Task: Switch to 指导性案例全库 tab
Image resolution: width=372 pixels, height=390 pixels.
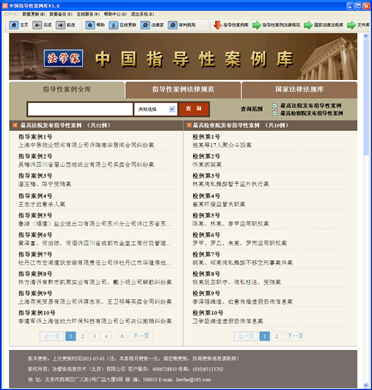Action: (67, 89)
